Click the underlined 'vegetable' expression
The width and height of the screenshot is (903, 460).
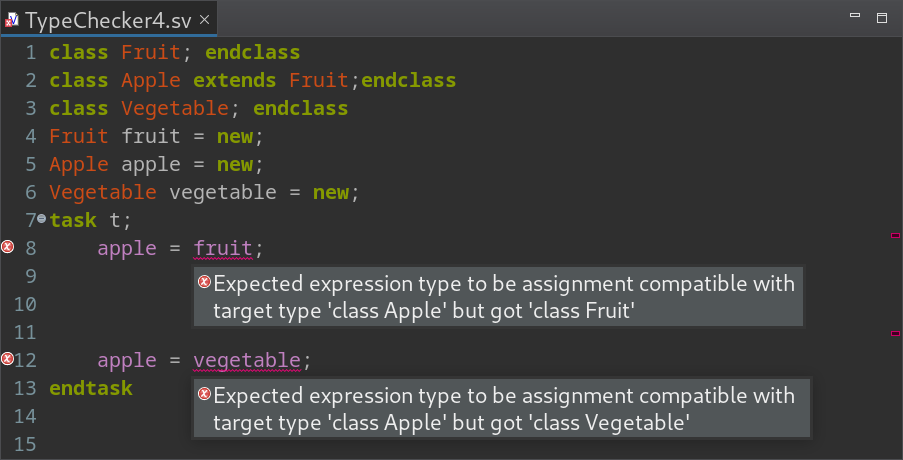coord(247,360)
